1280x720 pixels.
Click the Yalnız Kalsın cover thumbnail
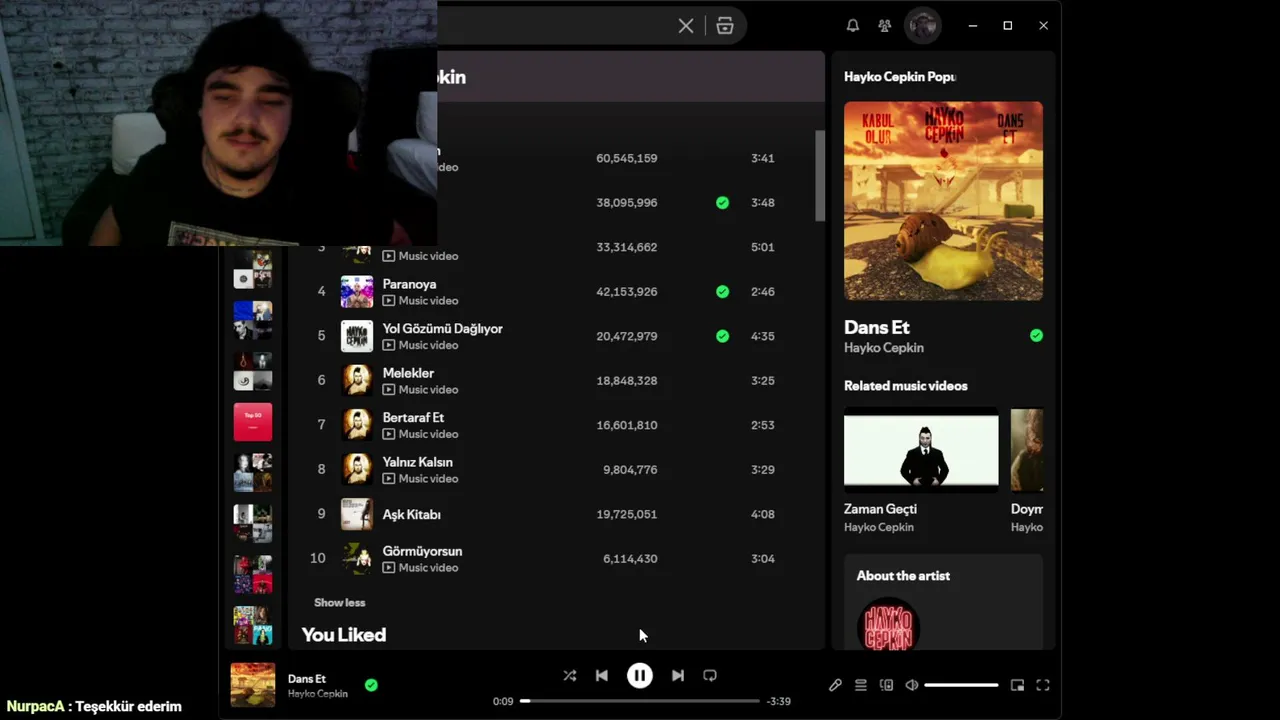click(357, 470)
